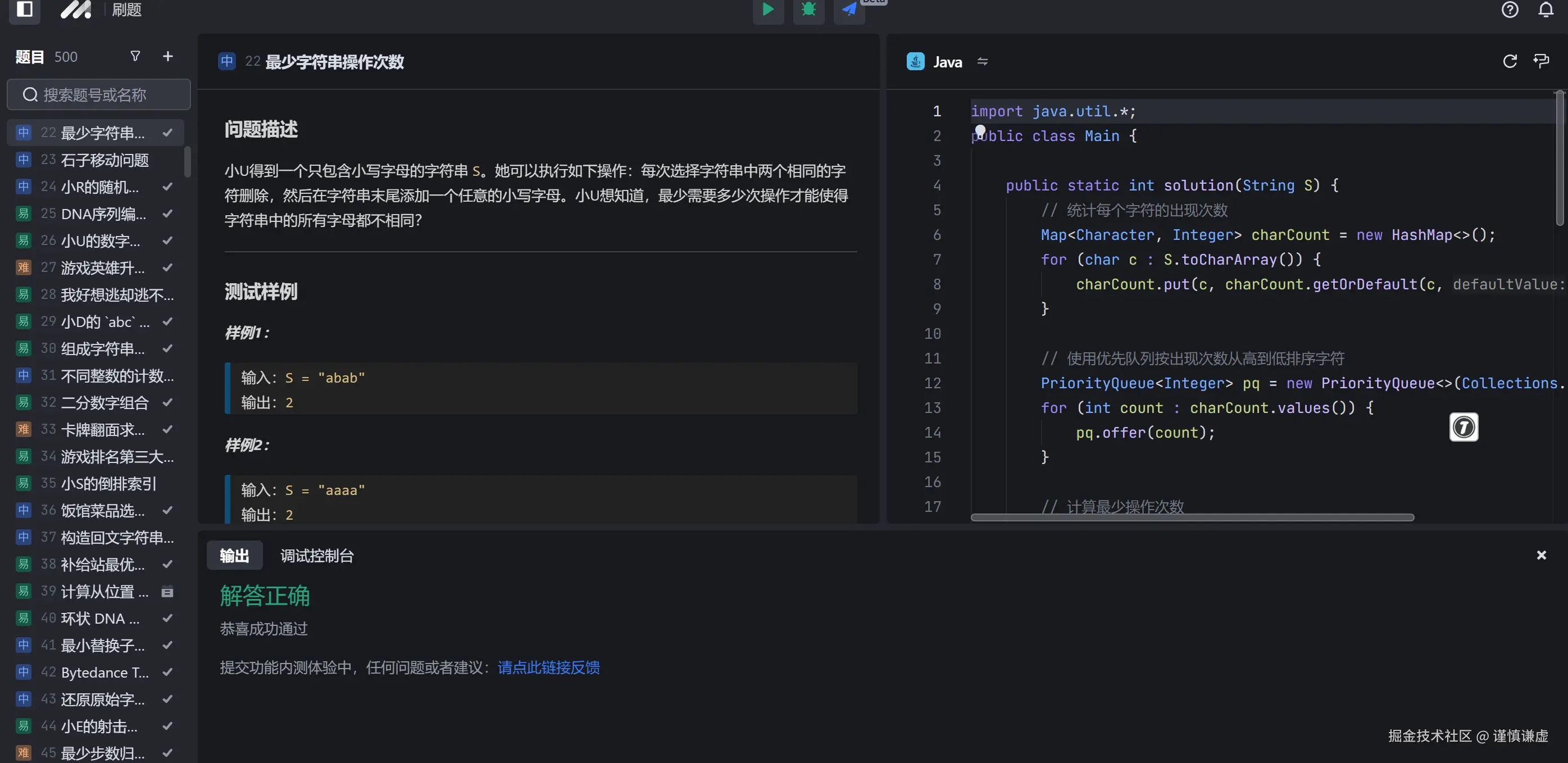
Task: Click the word wrap icon in editor header
Action: (1541, 61)
